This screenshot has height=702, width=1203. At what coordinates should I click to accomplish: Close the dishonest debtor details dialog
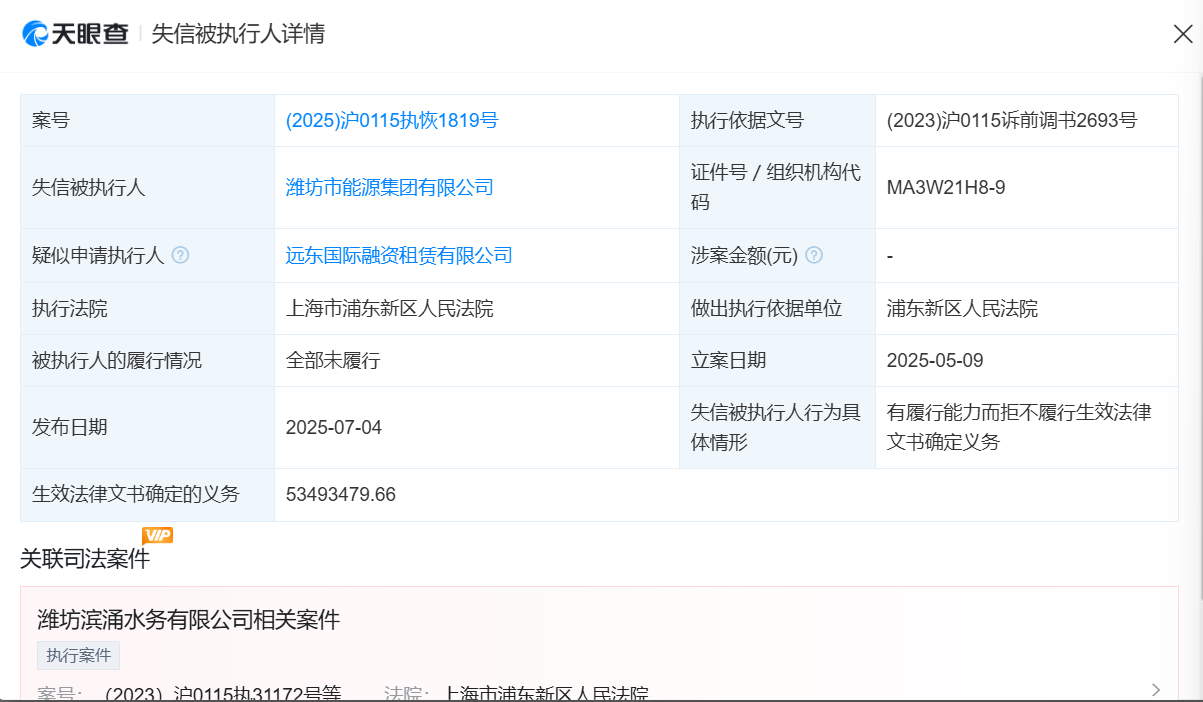coord(1183,34)
